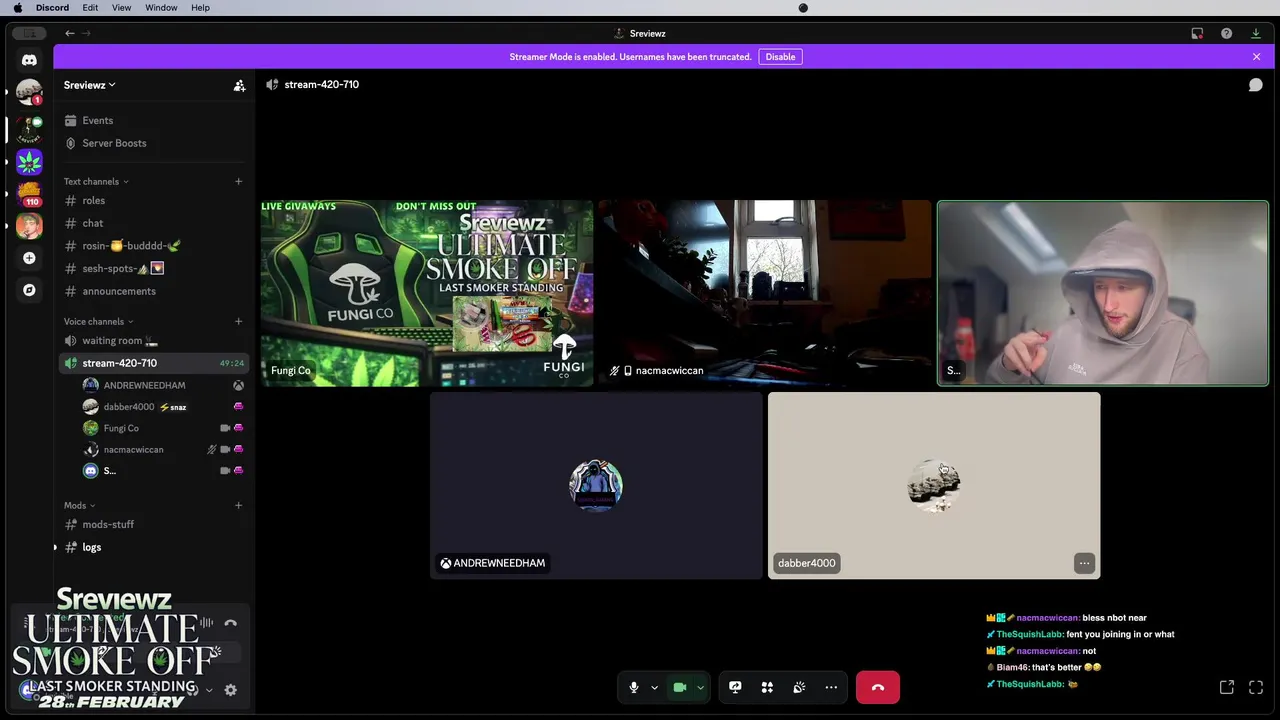Screen dimensions: 1280x720
Task: Focus the nacmacwiccan video tile
Action: pos(764,293)
